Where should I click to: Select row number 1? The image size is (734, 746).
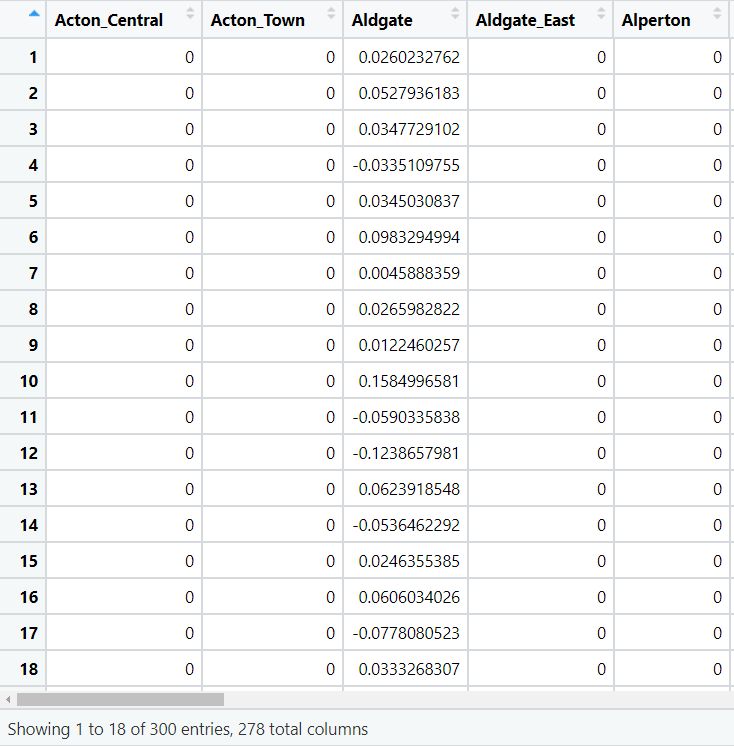click(33, 57)
